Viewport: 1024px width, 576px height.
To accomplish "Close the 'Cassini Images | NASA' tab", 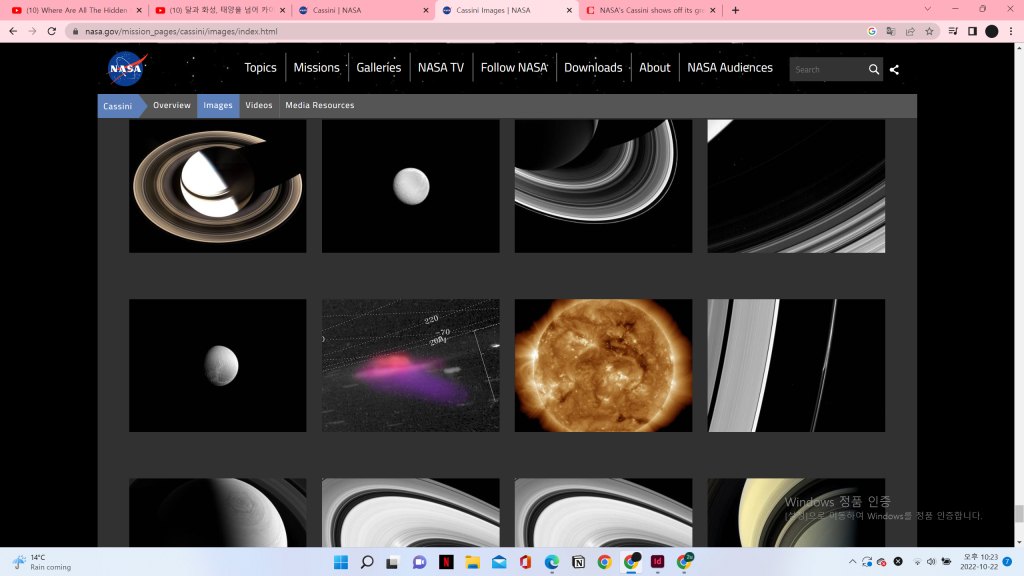I will coord(569,10).
